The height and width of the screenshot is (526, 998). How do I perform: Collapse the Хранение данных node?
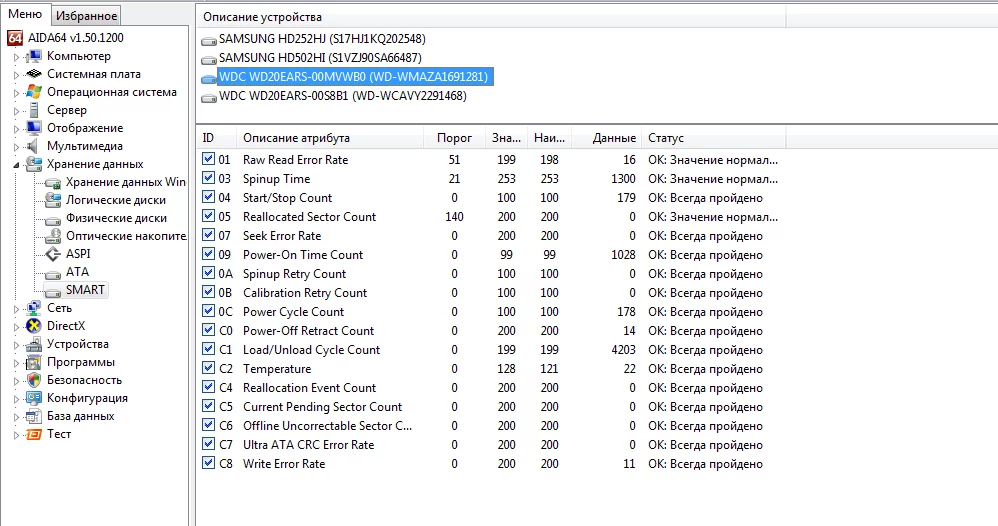pos(17,165)
